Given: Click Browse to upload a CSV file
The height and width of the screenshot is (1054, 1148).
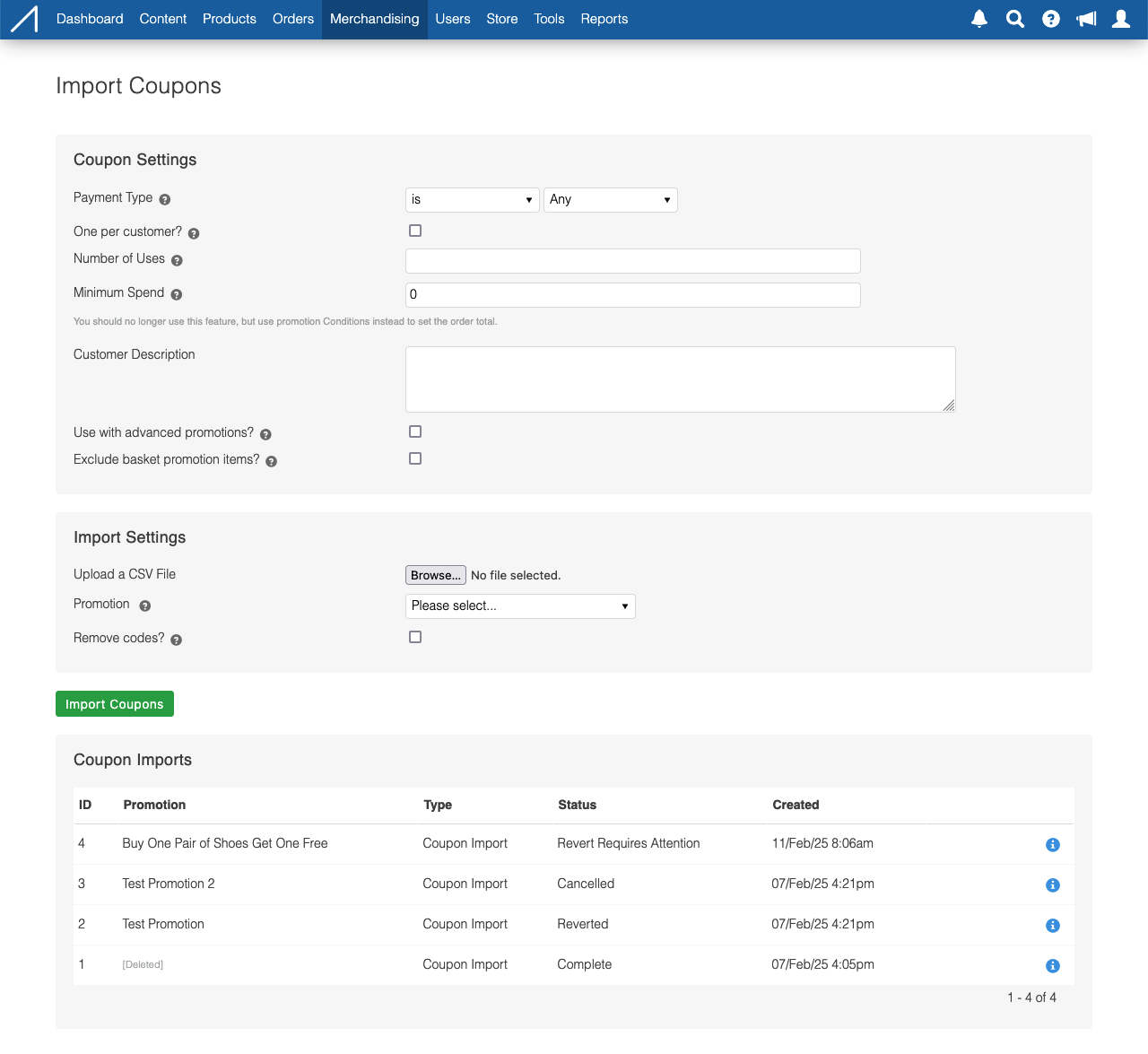Looking at the screenshot, I should tap(435, 575).
